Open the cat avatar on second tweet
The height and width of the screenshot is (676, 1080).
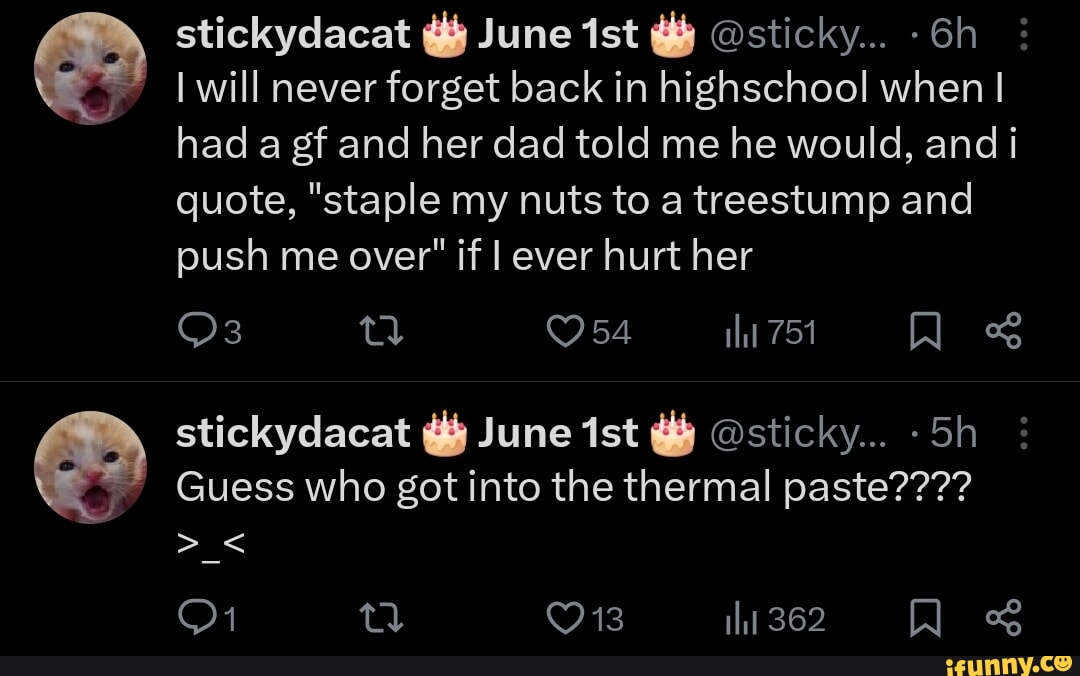[90, 466]
